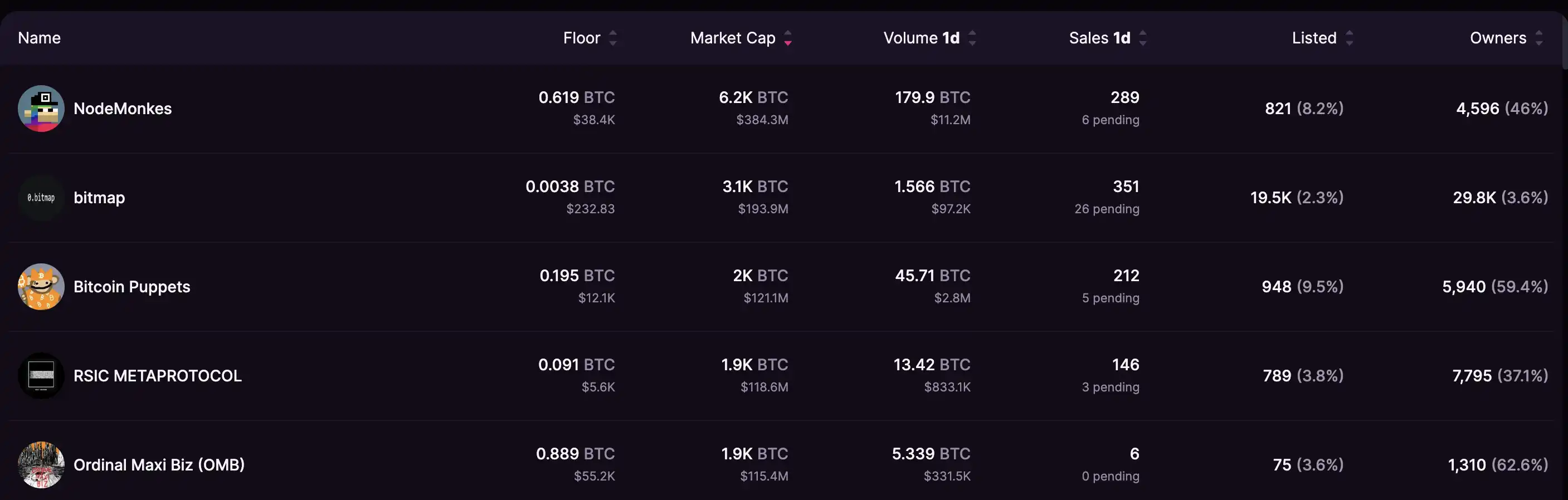This screenshot has width=1568, height=500.
Task: Toggle Market Cap sort arrows
Action: pos(788,38)
